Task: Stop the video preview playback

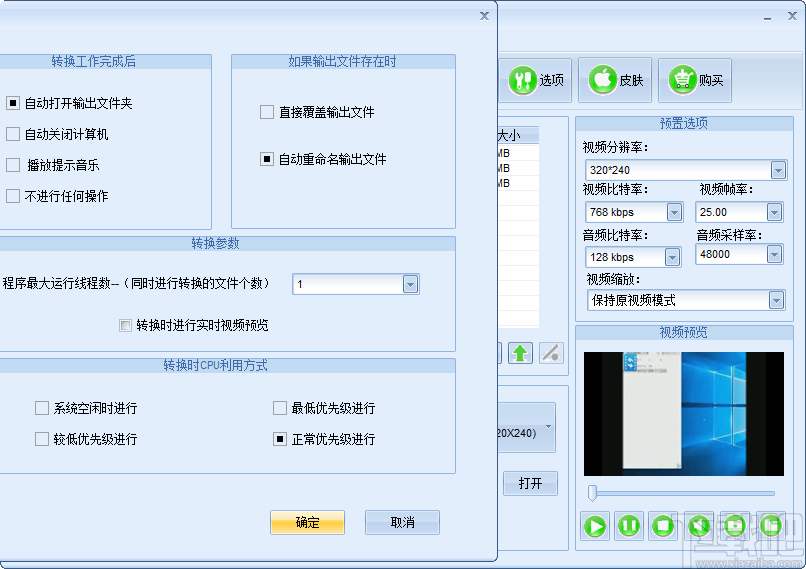Action: (x=663, y=526)
